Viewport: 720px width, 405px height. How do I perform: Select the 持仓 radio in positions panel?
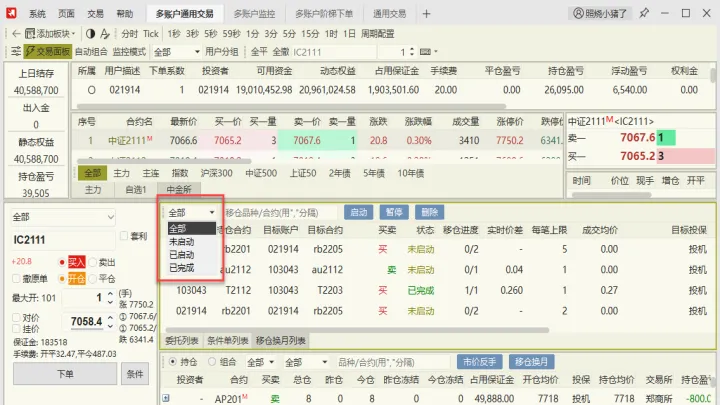(172, 362)
